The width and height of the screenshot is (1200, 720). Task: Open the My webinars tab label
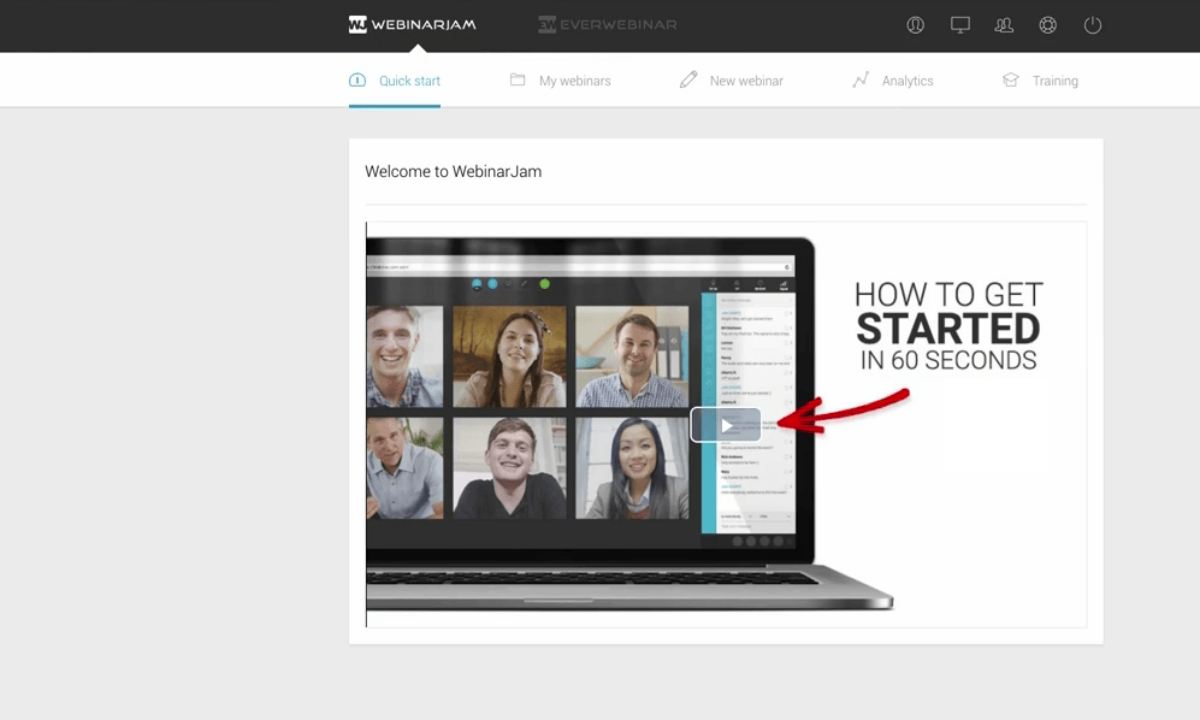pos(575,81)
